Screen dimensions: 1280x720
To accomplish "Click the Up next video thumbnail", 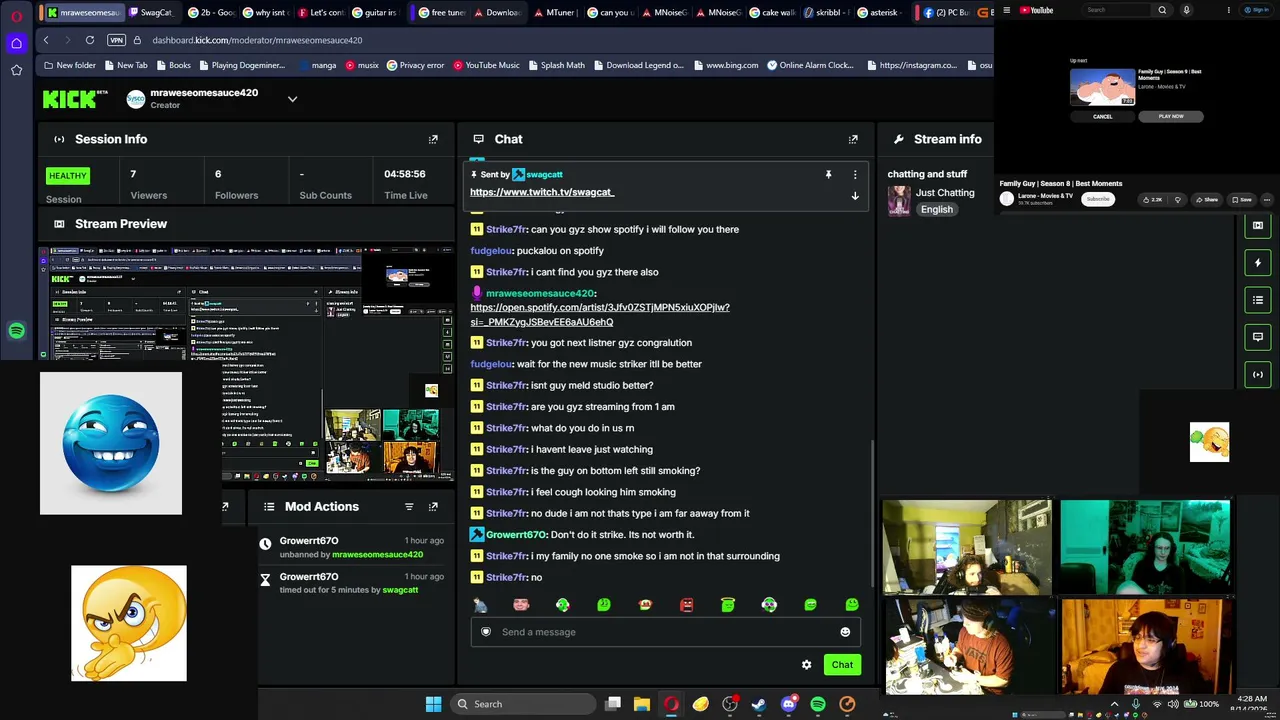I will point(1102,87).
